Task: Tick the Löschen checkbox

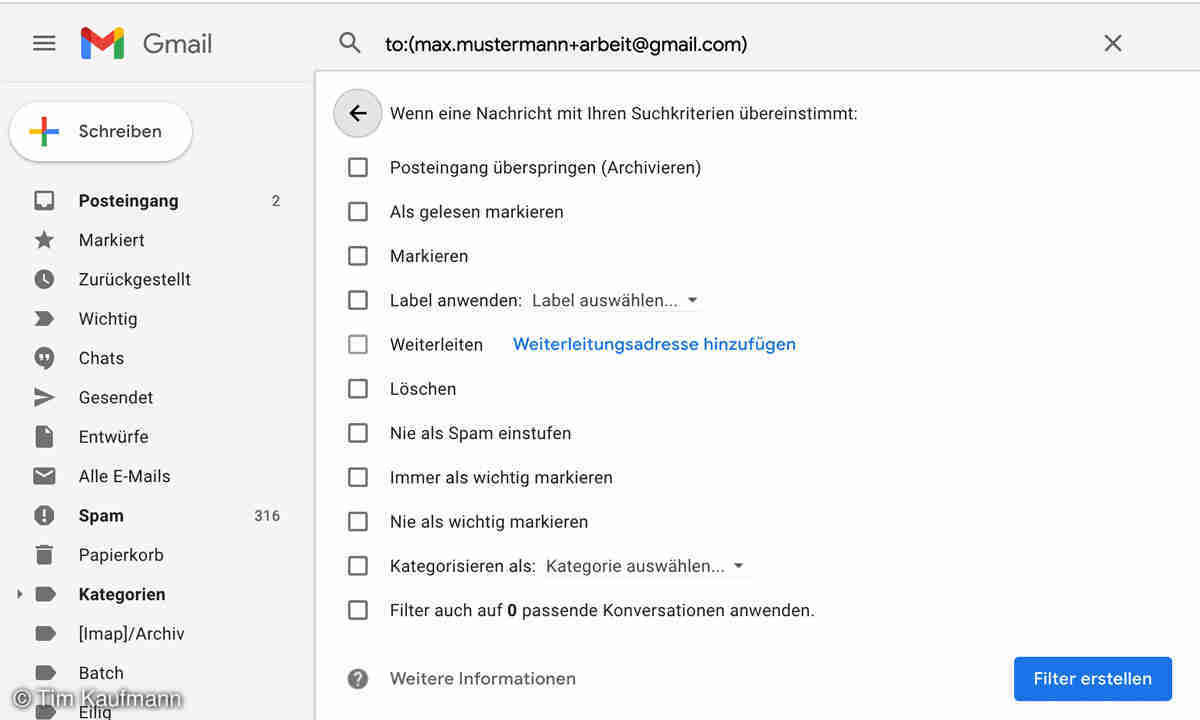Action: click(x=358, y=389)
